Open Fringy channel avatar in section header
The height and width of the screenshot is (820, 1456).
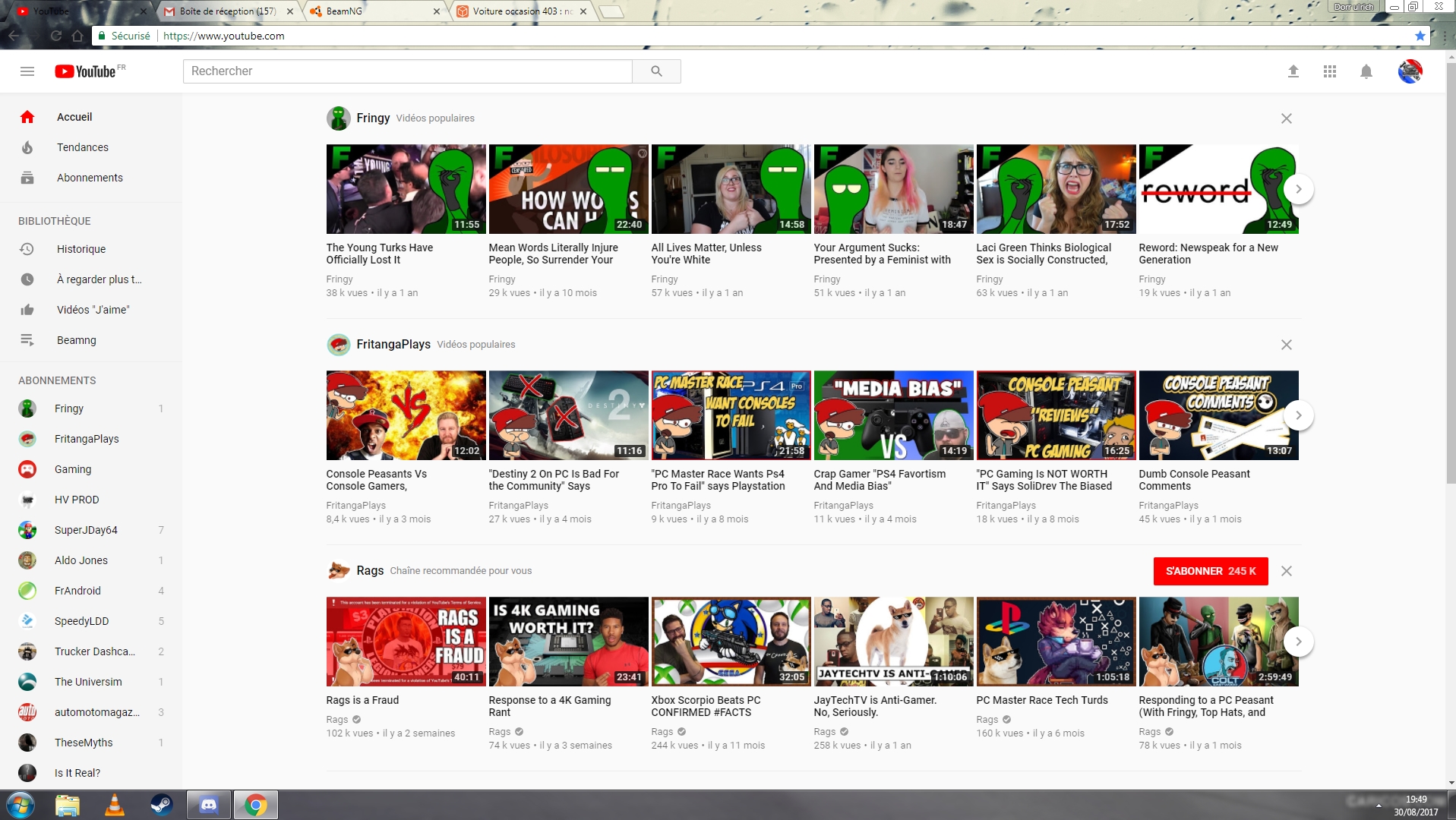click(x=339, y=118)
